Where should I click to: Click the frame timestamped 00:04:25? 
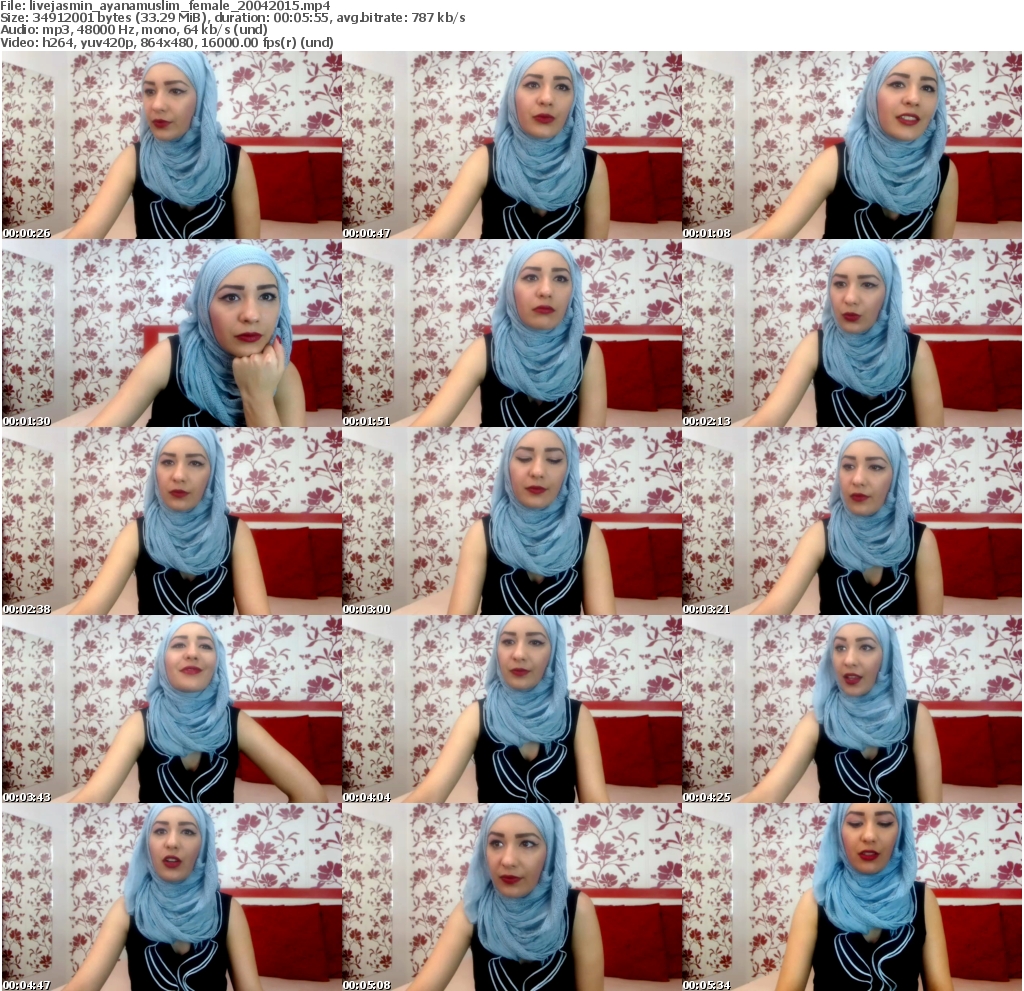(x=852, y=709)
